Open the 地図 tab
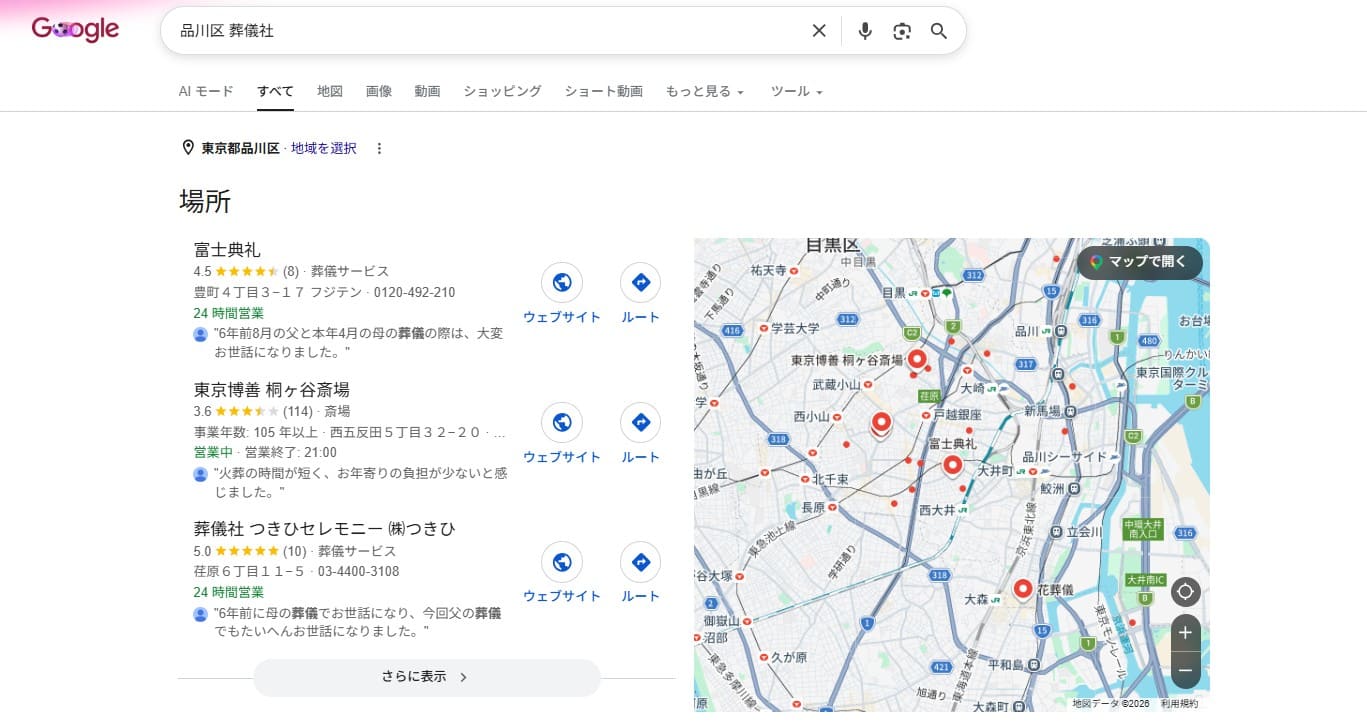This screenshot has height=725, width=1367. pos(330,91)
